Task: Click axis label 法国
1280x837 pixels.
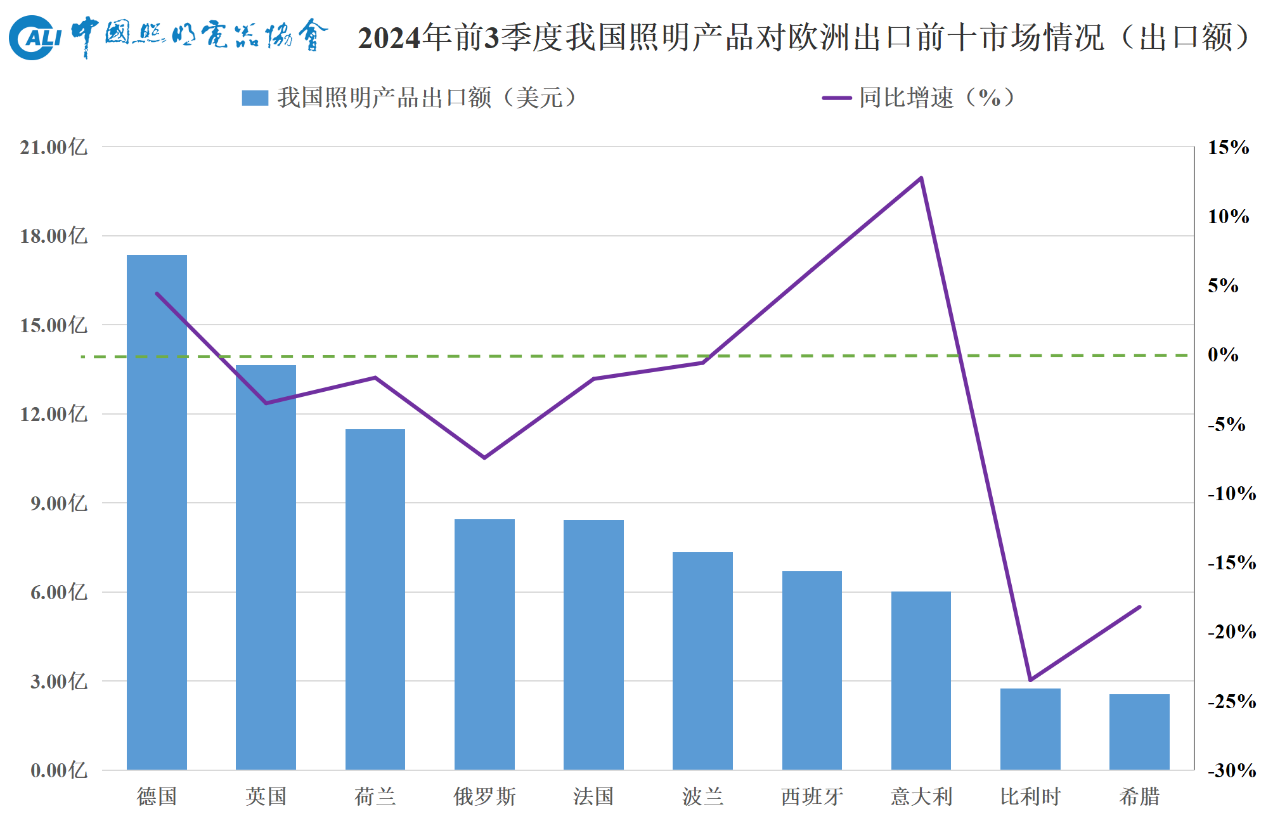Action: 593,797
